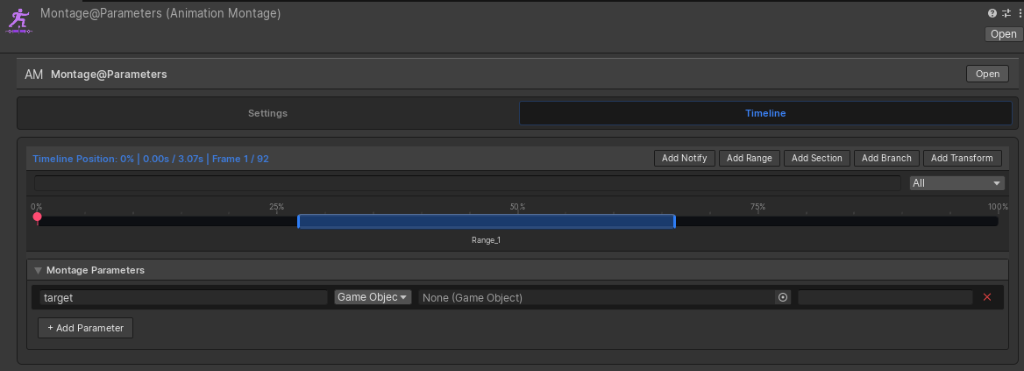This screenshot has height=371, width=1024.
Task: Click the None (Game Object) reference field
Action: point(597,297)
